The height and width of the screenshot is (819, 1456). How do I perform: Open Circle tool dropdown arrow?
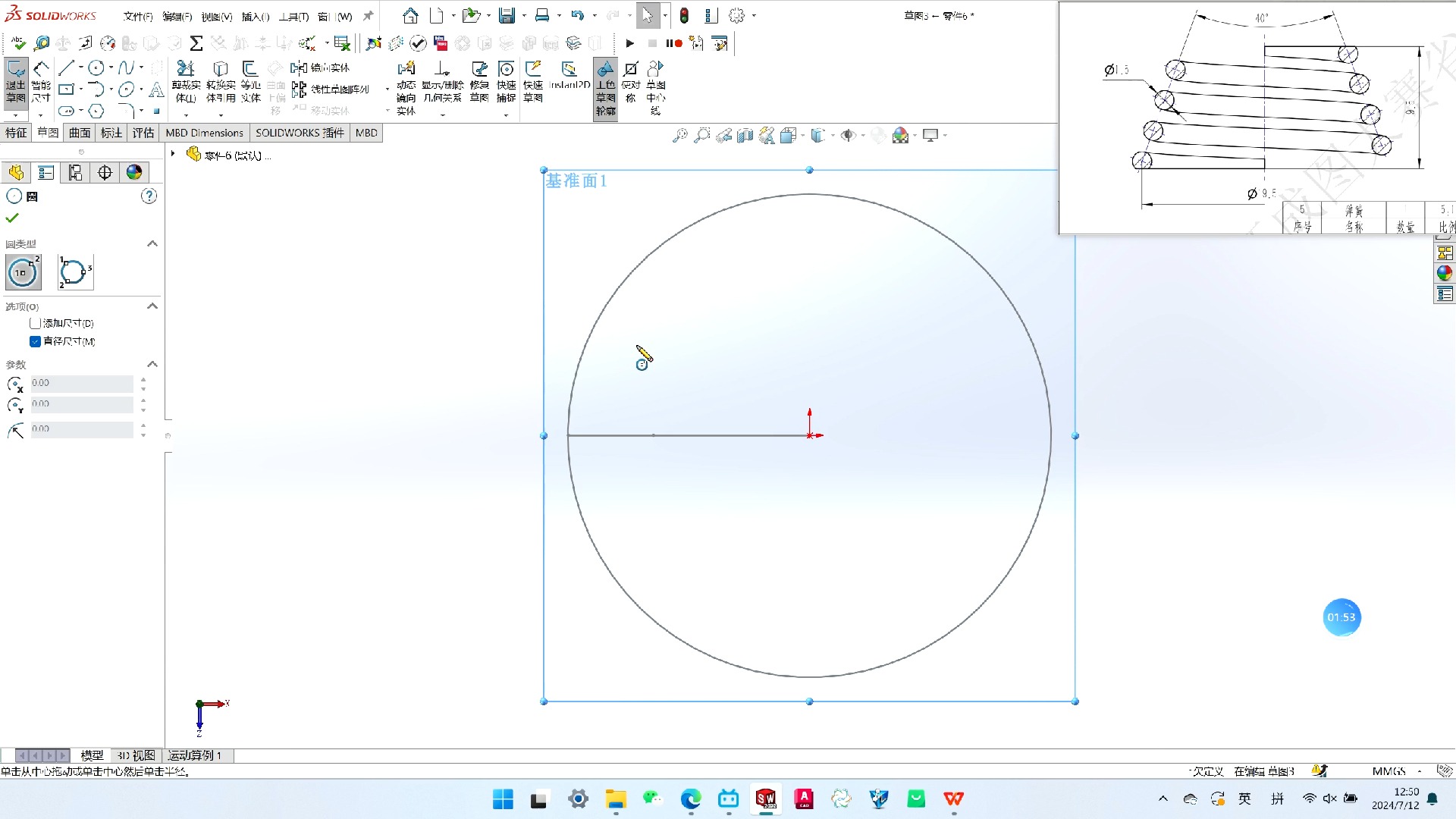click(x=111, y=67)
